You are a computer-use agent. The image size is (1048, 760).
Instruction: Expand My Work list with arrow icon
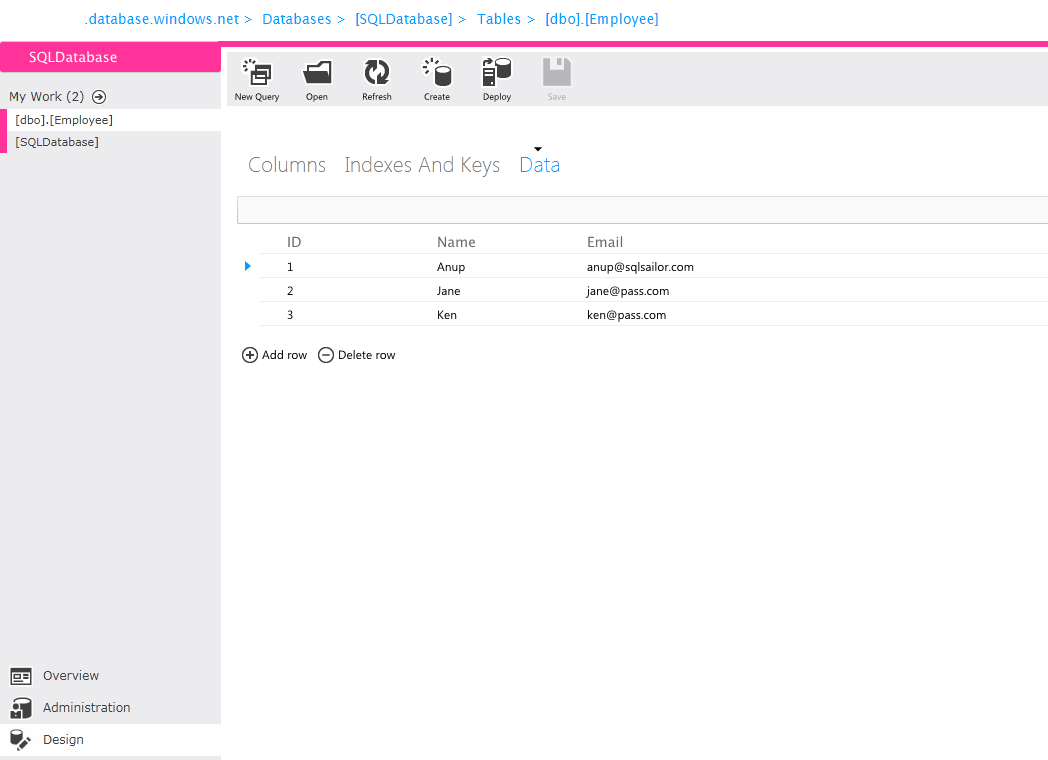99,97
